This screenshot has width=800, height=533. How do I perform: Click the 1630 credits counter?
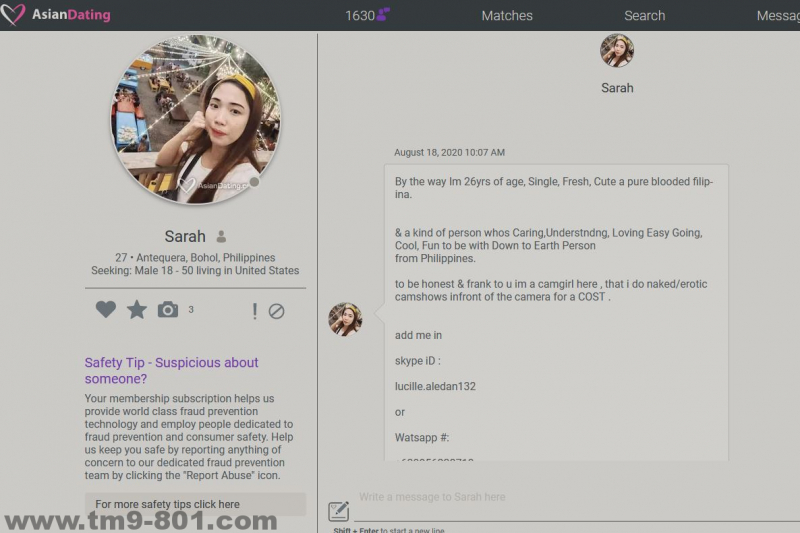click(x=359, y=15)
